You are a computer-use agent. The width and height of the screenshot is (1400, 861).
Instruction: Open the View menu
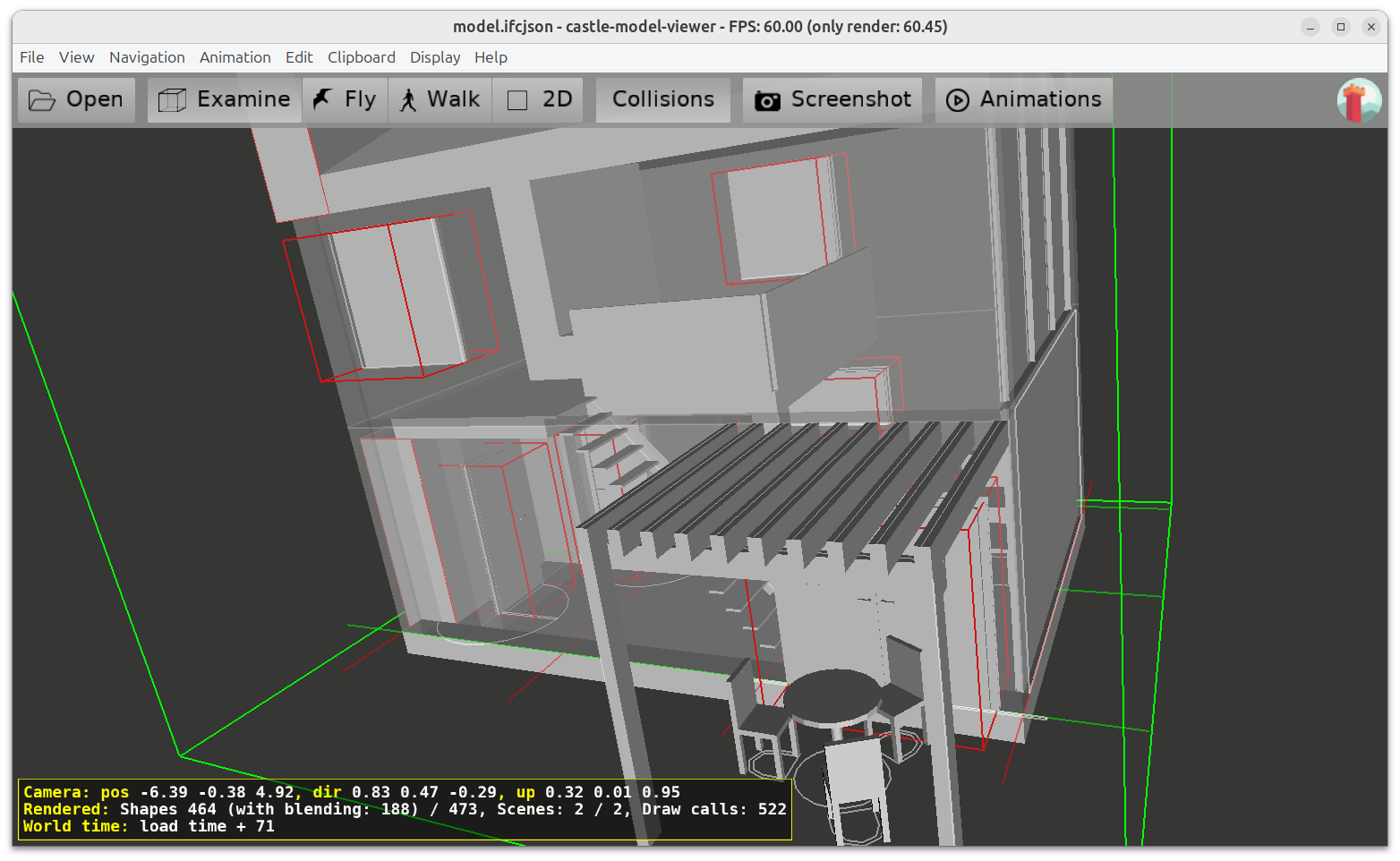[x=76, y=57]
